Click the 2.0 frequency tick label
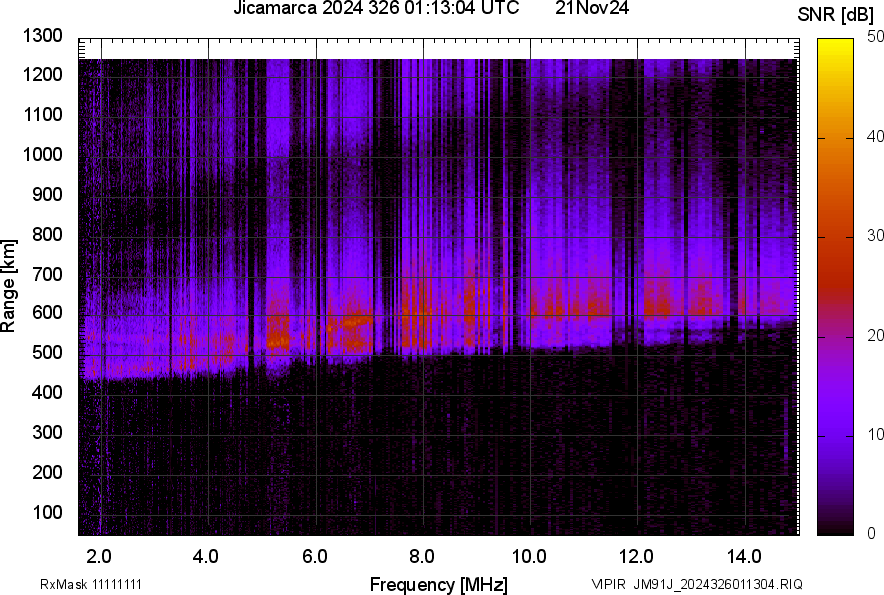 (x=99, y=555)
